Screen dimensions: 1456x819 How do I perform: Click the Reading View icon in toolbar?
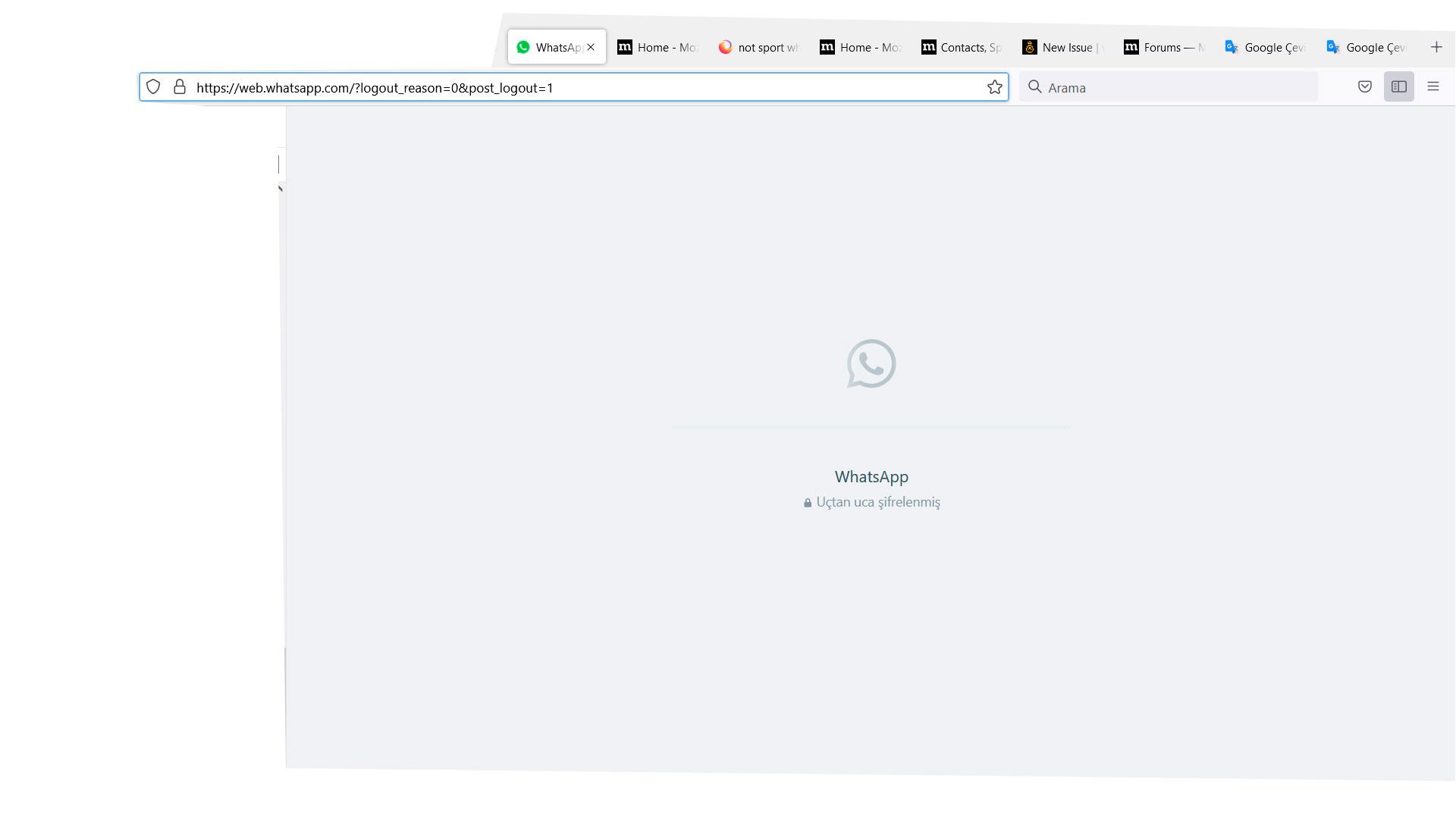tap(1399, 87)
